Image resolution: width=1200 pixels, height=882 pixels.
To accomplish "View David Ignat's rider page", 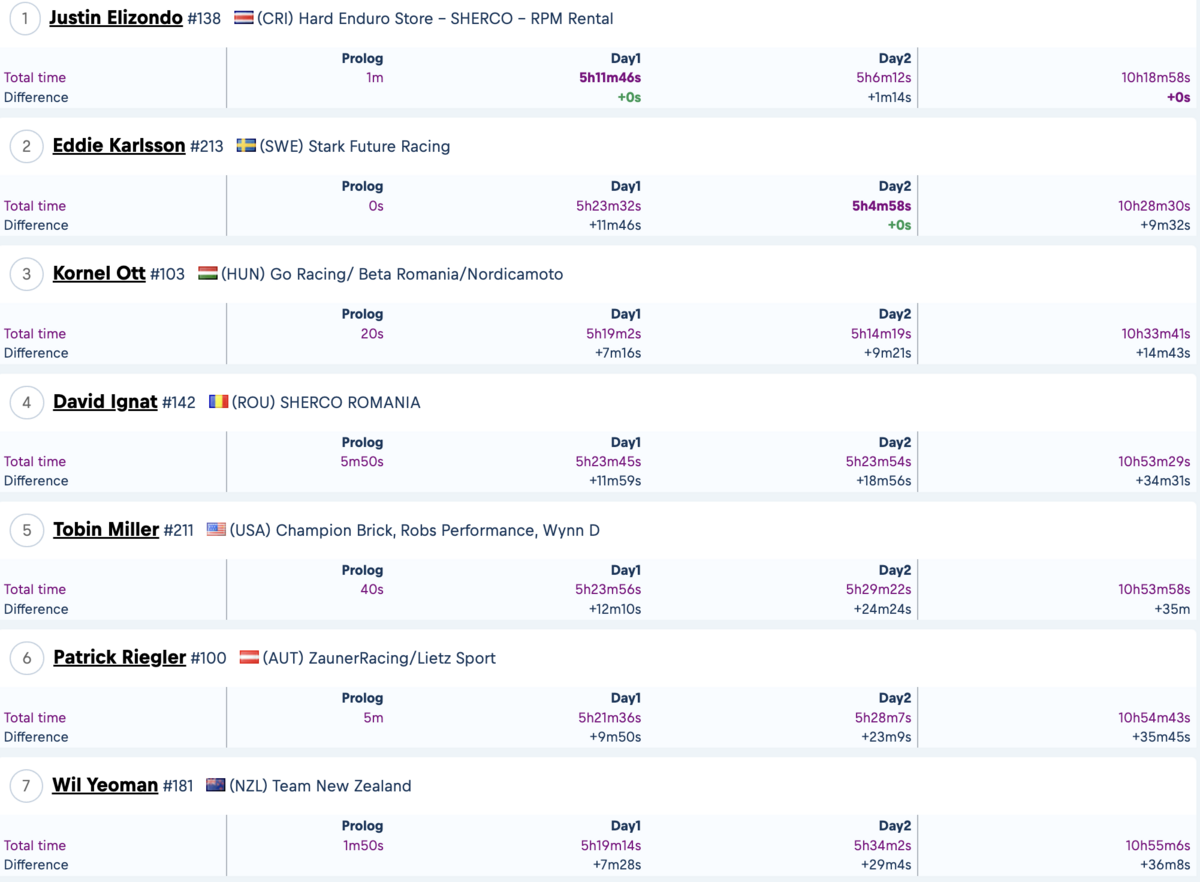I will coord(105,402).
